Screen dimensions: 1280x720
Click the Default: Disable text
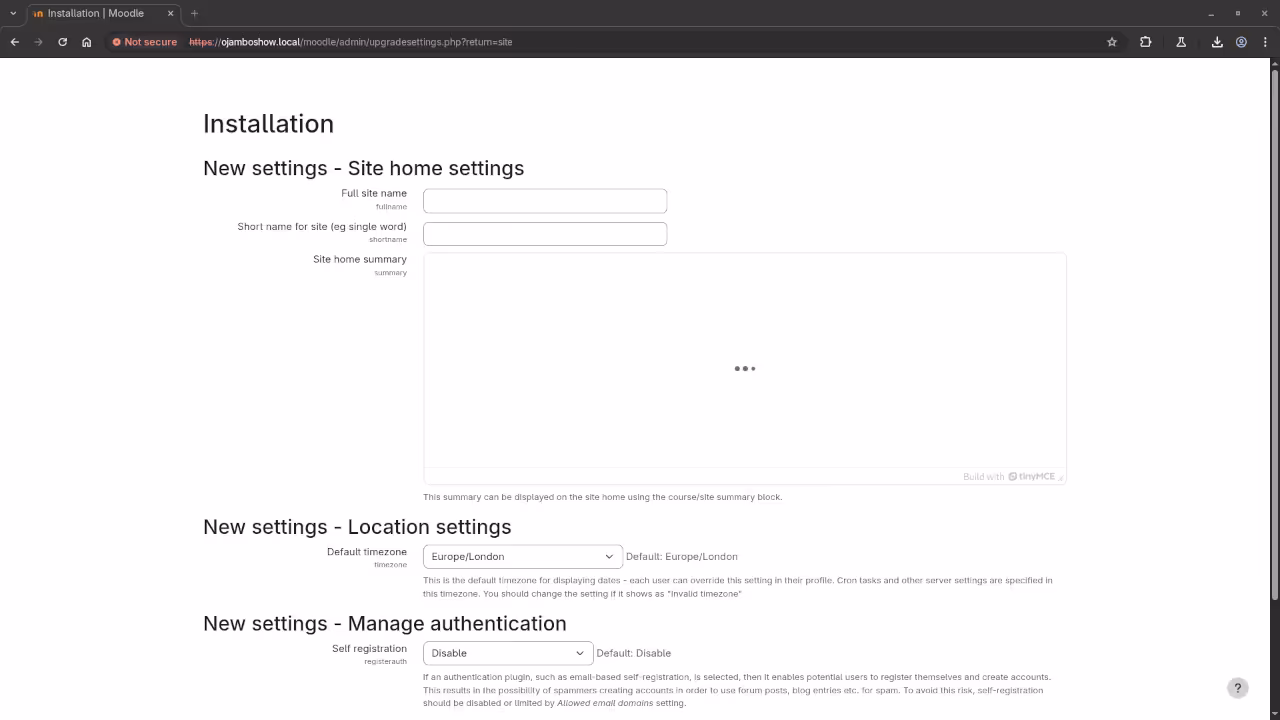[634, 653]
